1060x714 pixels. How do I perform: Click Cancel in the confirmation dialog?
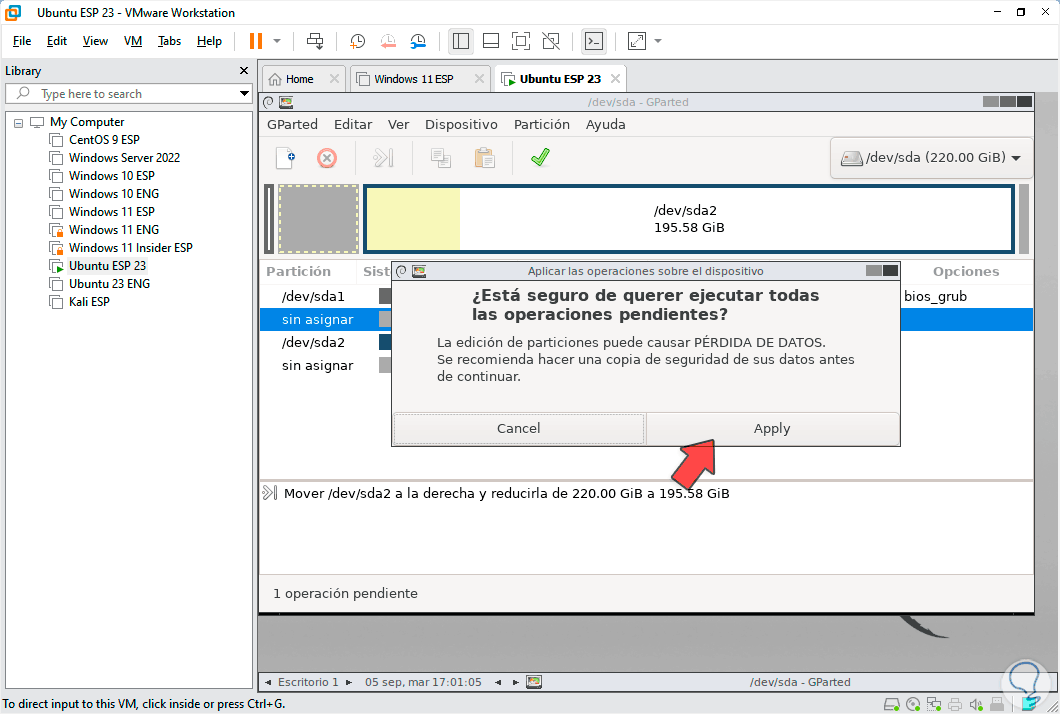(x=519, y=429)
